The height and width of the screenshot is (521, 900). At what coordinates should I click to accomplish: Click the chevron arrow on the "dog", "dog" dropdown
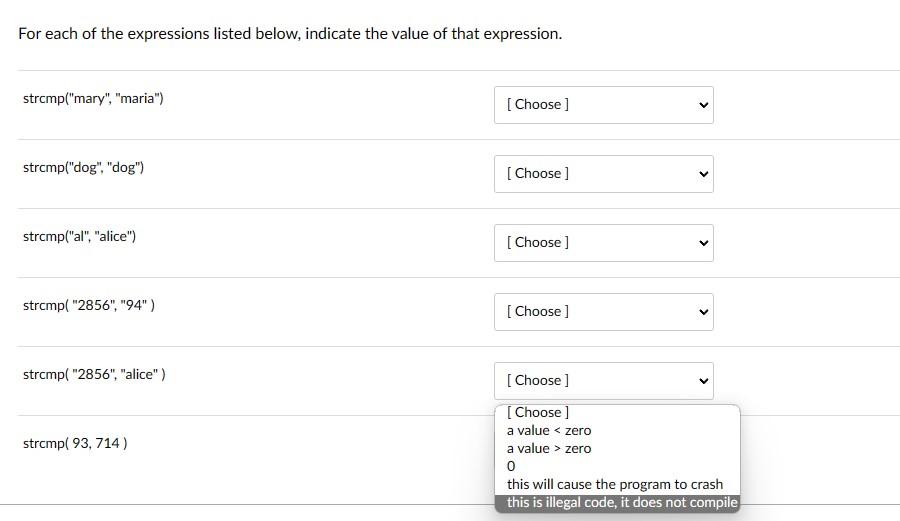click(x=703, y=174)
